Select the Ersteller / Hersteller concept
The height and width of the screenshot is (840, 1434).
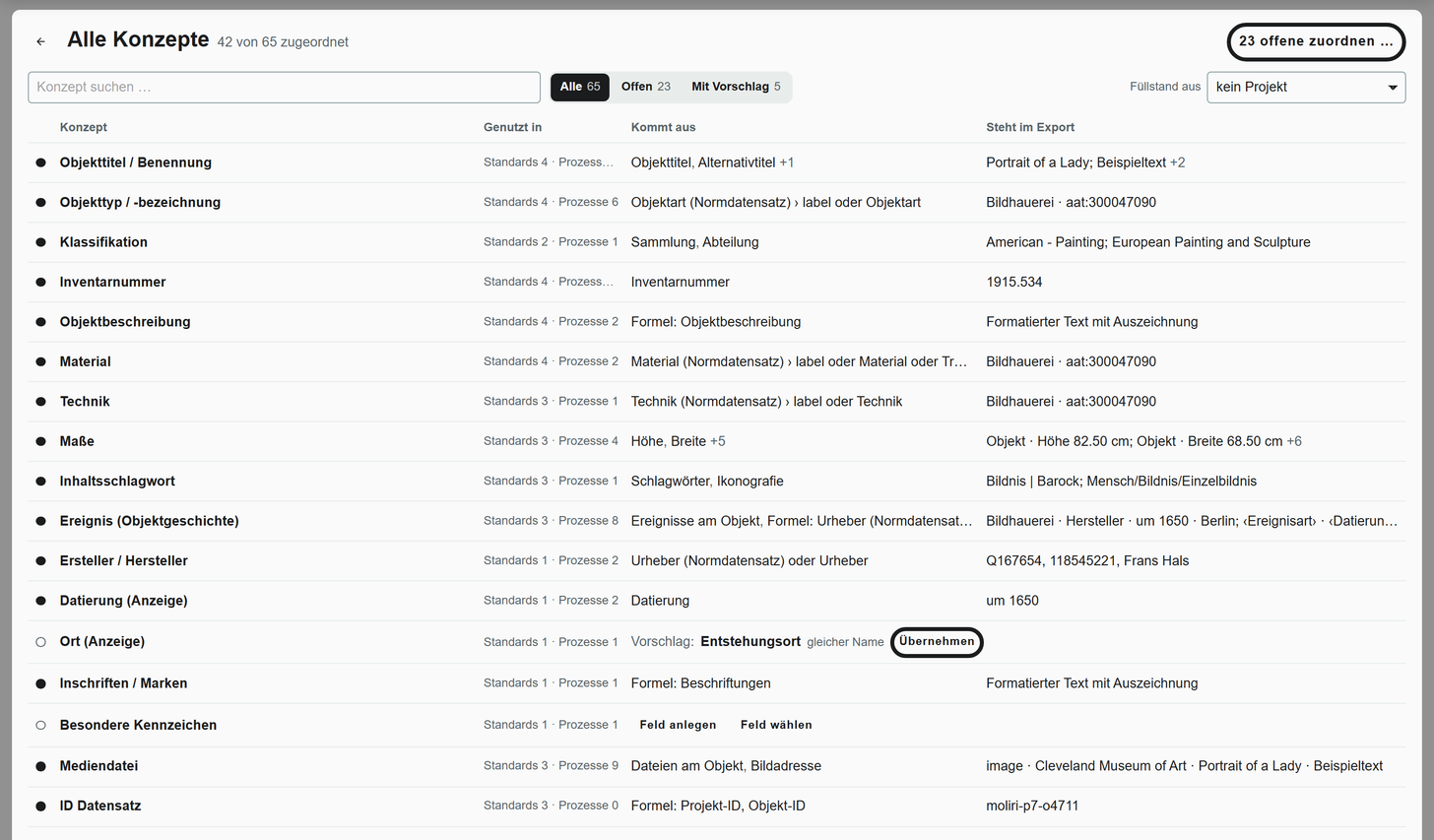[x=123, y=561]
